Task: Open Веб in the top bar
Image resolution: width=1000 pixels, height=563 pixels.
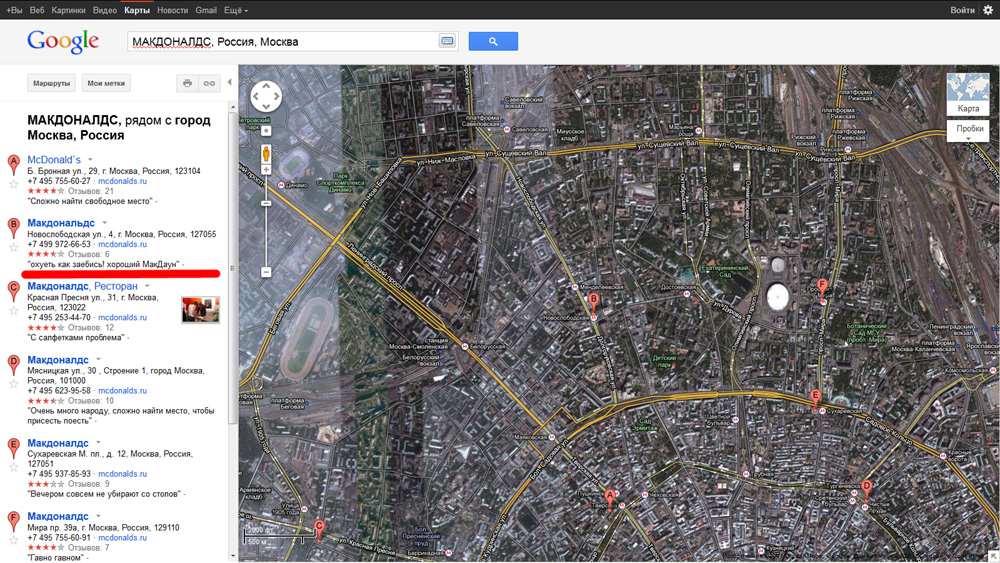Action: click(x=37, y=10)
